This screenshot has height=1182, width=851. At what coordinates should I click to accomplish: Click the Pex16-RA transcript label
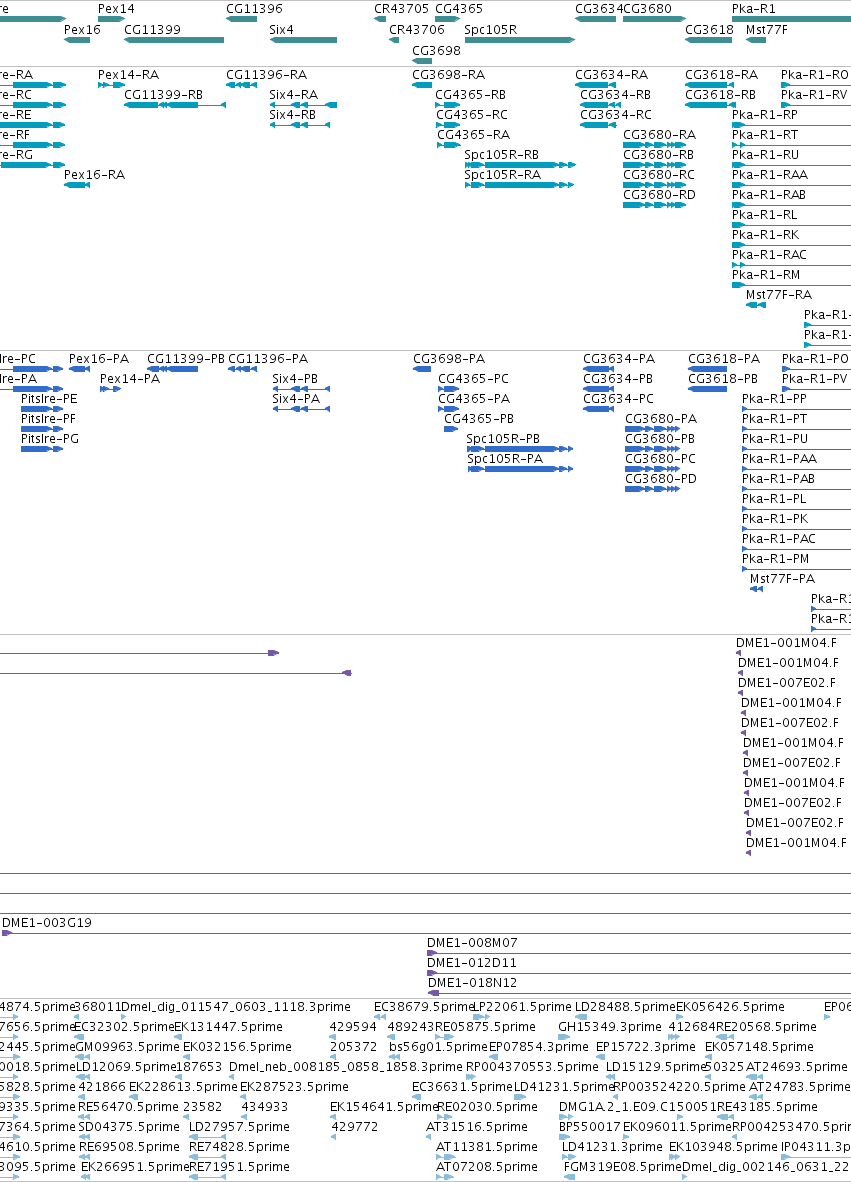[94, 175]
